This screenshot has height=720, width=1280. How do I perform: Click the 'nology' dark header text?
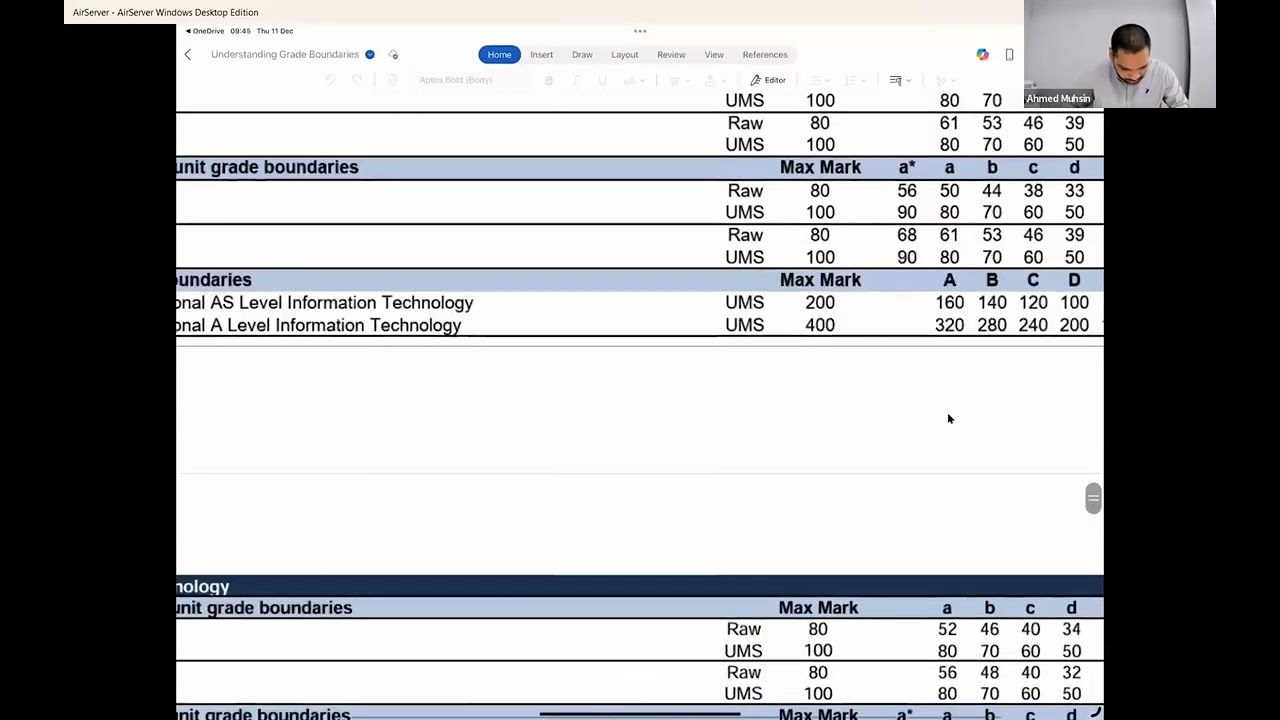point(203,587)
